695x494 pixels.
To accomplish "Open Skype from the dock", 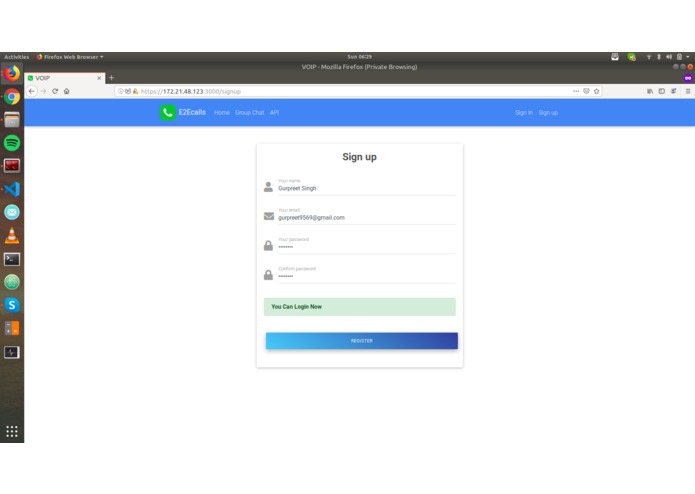I will tap(12, 305).
